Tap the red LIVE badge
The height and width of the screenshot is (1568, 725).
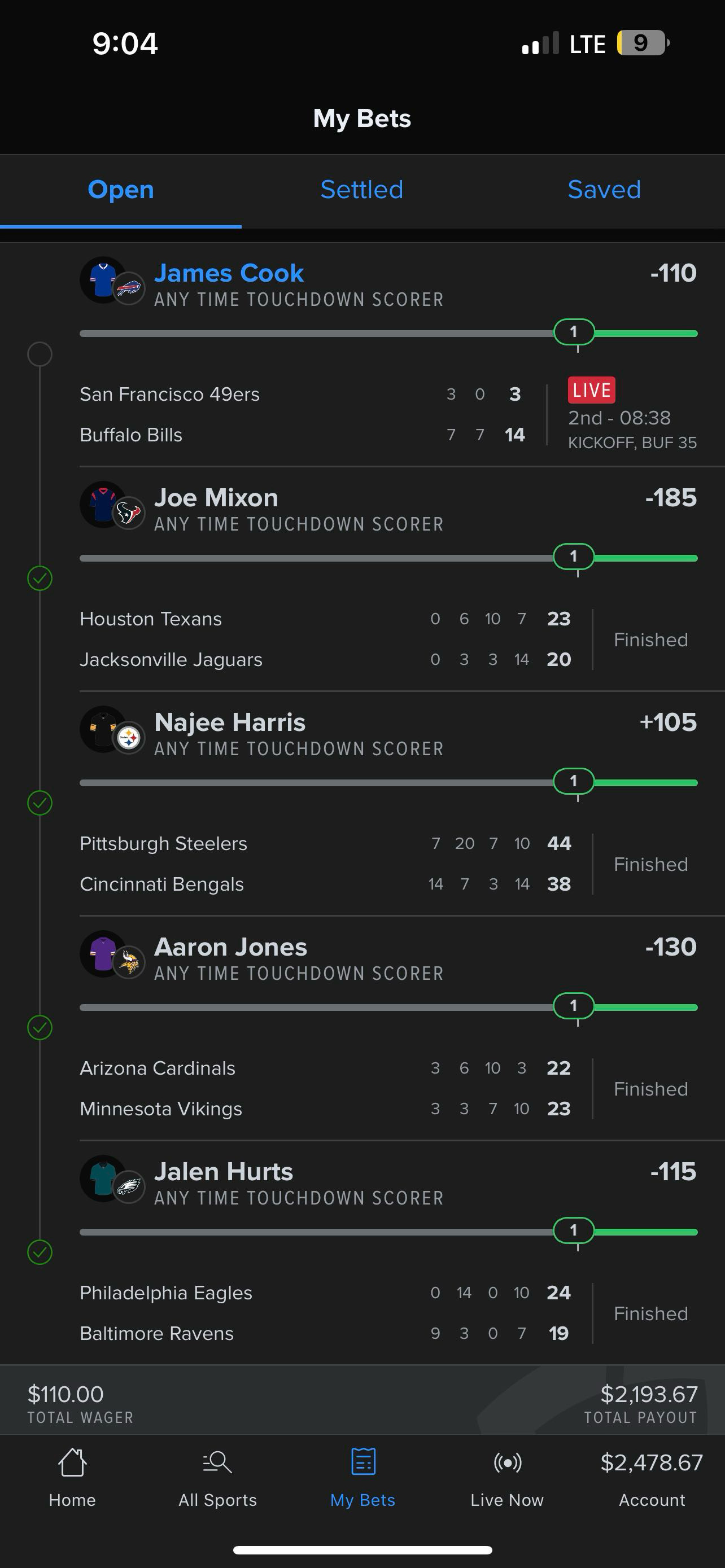(591, 390)
